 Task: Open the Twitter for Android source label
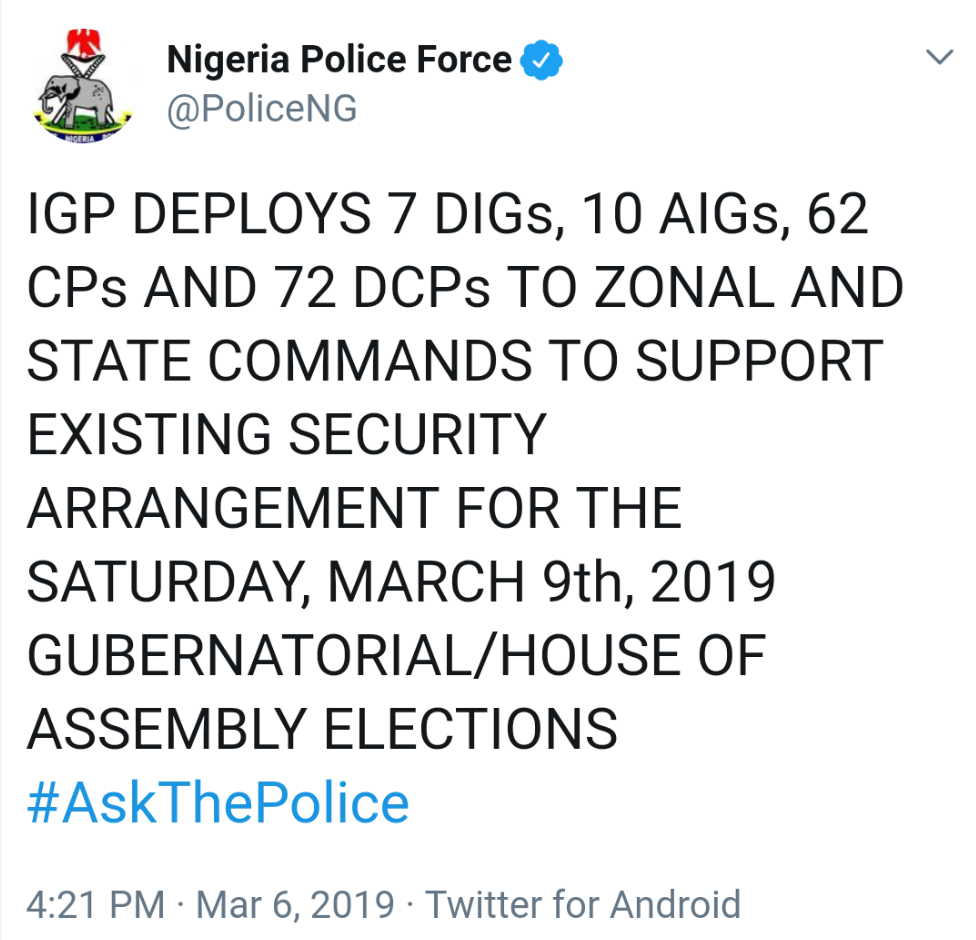pos(583,905)
